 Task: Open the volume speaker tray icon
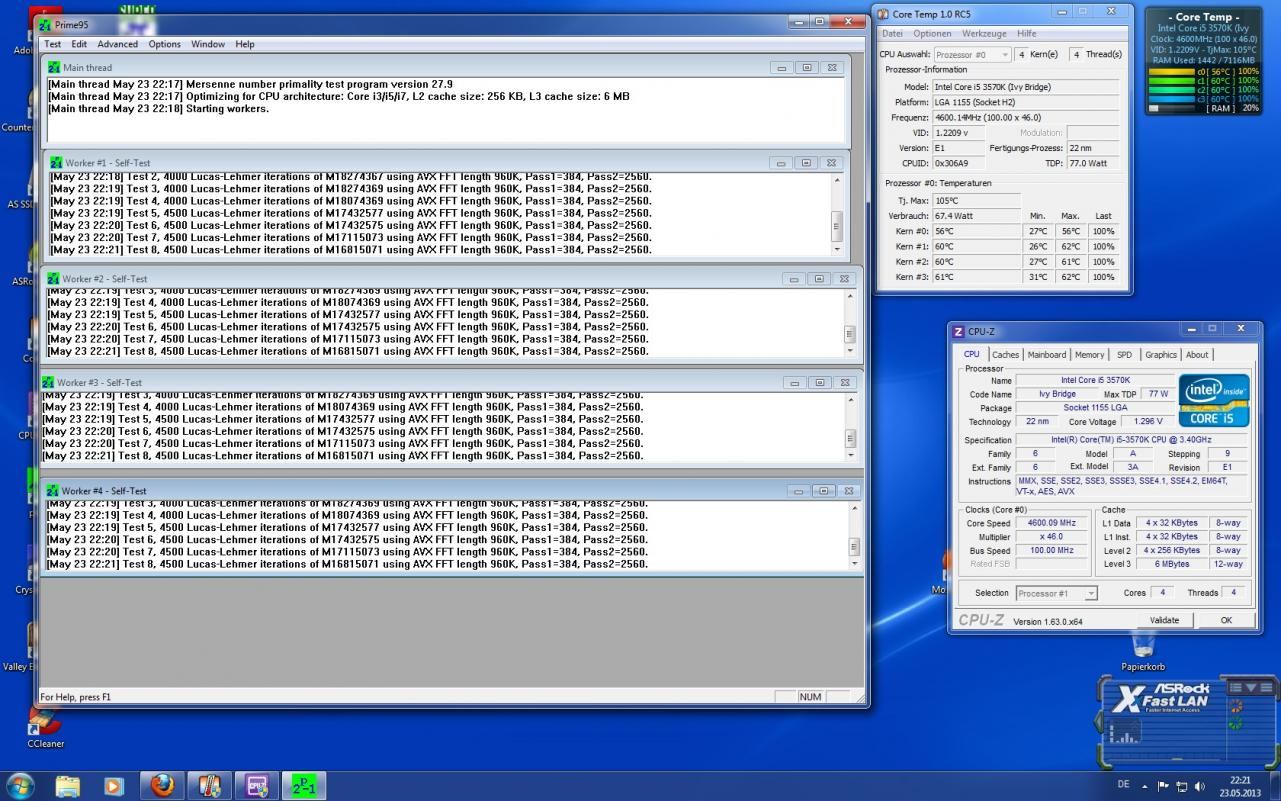pyautogui.click(x=1199, y=786)
